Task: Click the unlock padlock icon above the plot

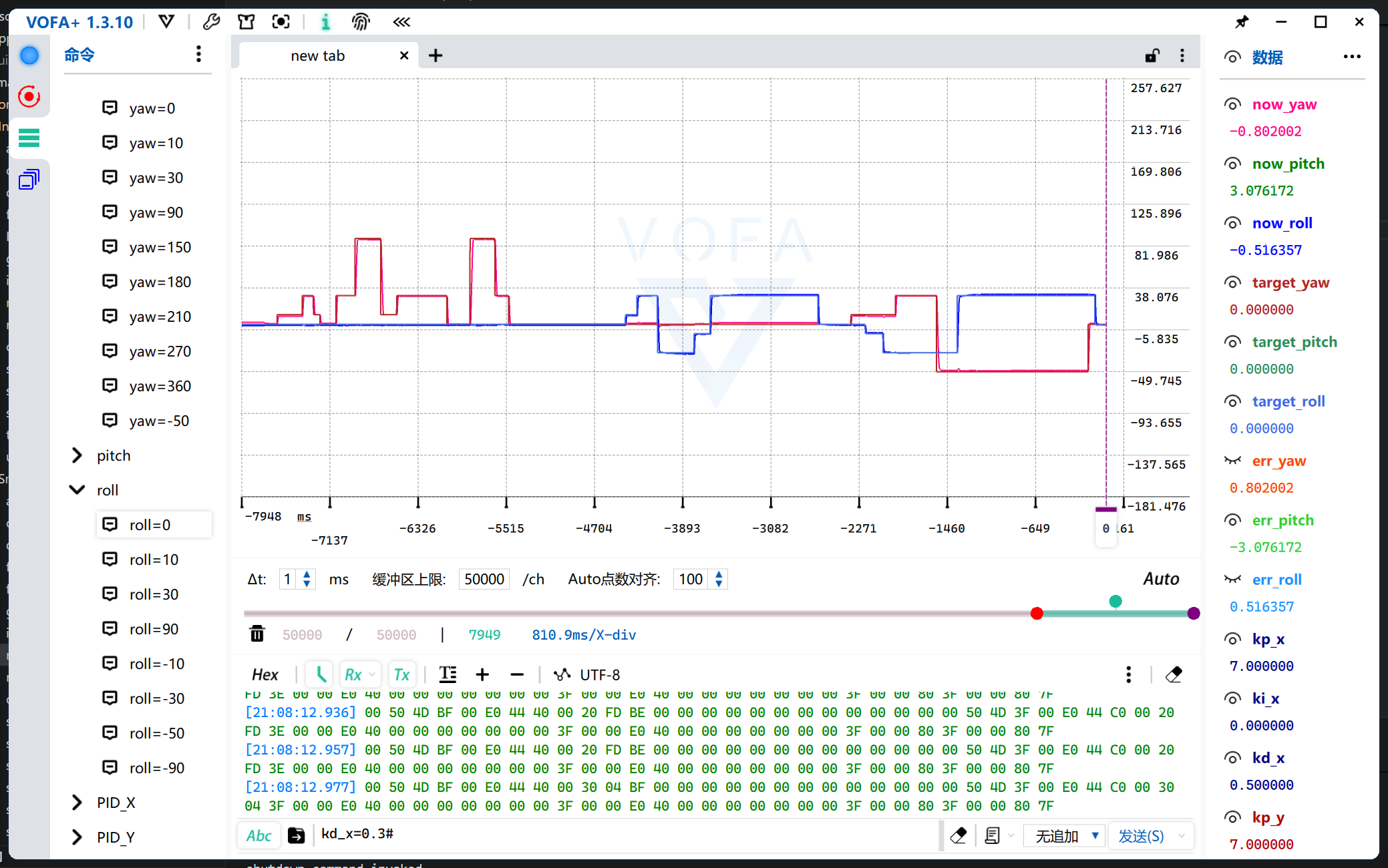Action: [x=1152, y=55]
